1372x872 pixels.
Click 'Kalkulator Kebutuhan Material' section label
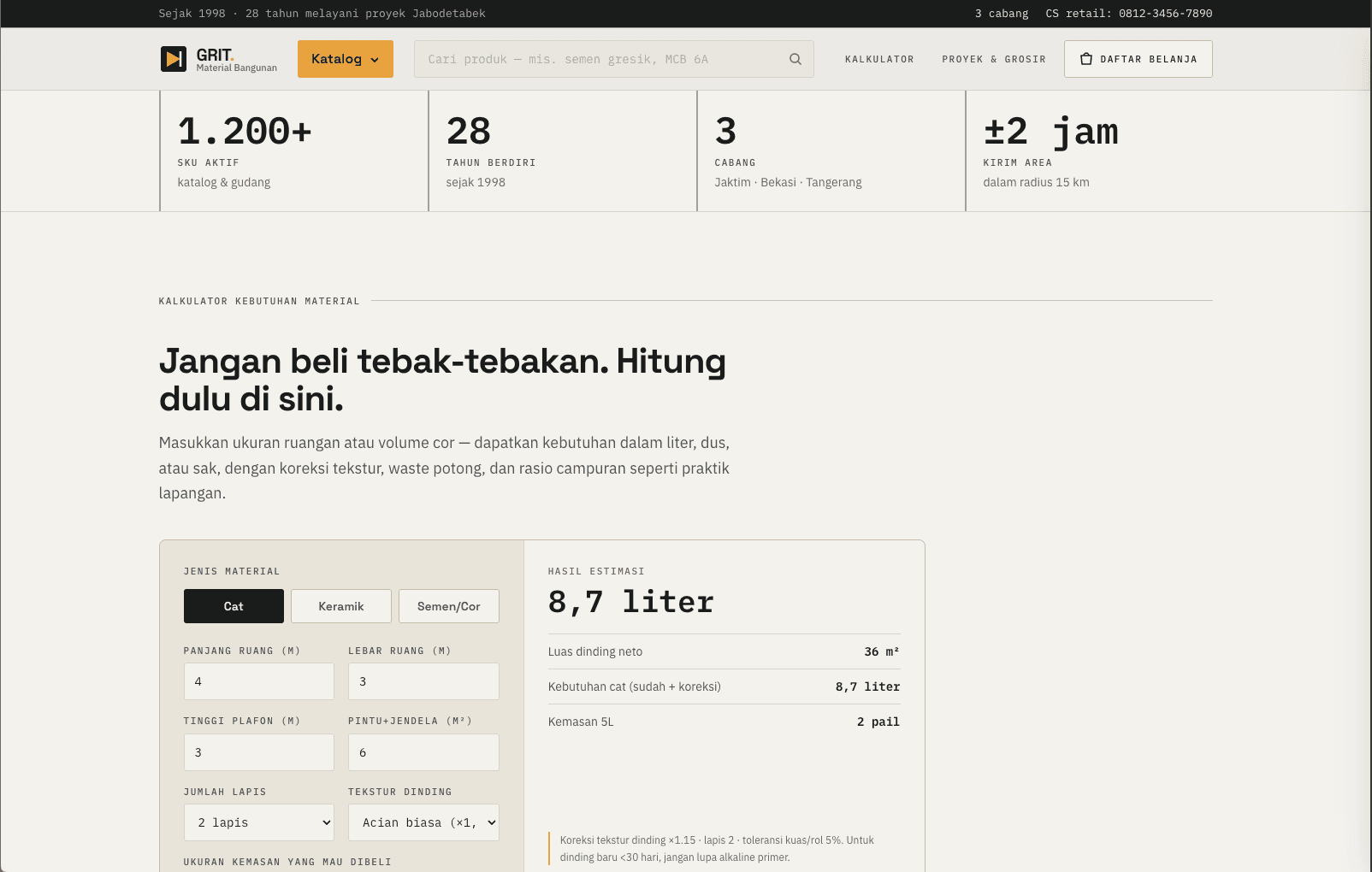pos(259,301)
